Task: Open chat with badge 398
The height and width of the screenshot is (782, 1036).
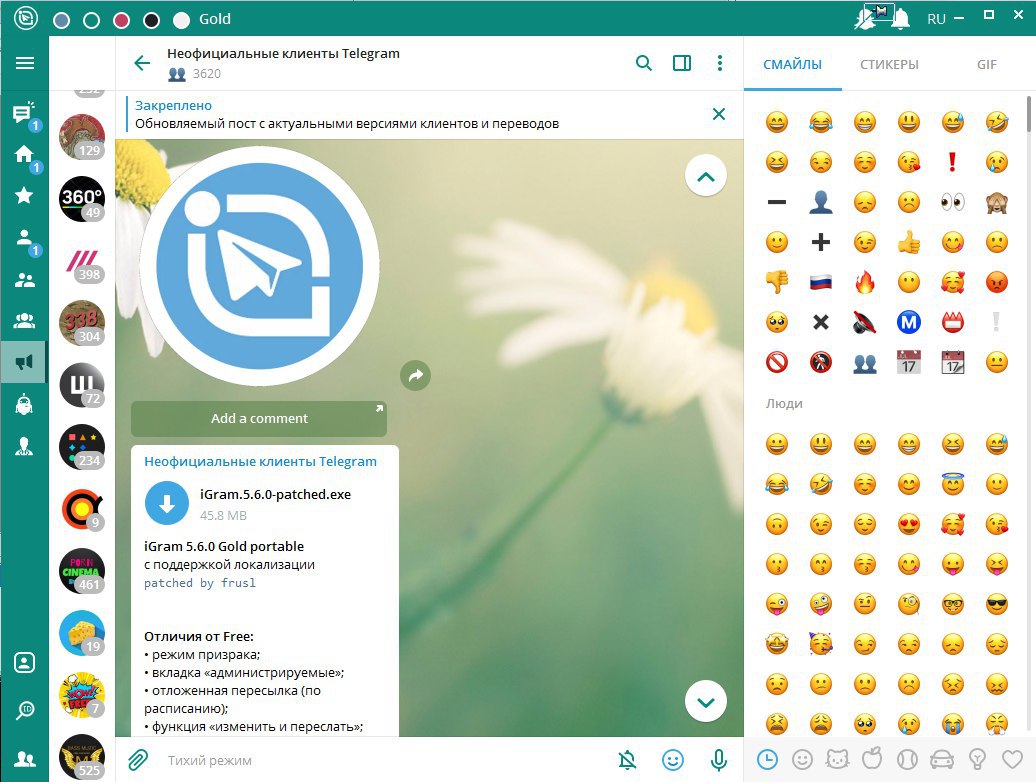Action: [x=82, y=261]
